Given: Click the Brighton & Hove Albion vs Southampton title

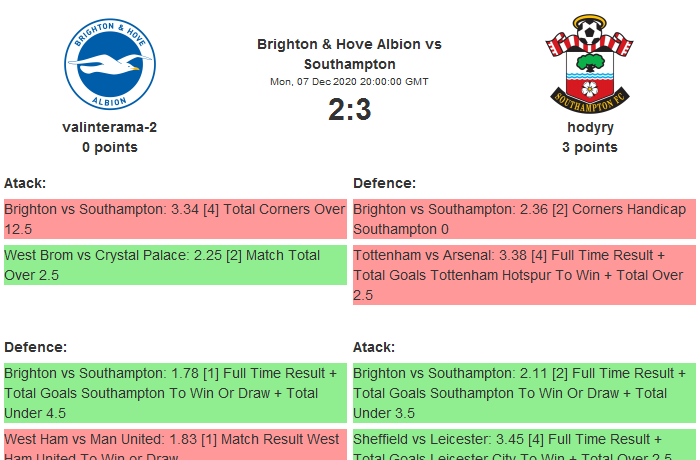Looking at the screenshot, I should 349,54.
